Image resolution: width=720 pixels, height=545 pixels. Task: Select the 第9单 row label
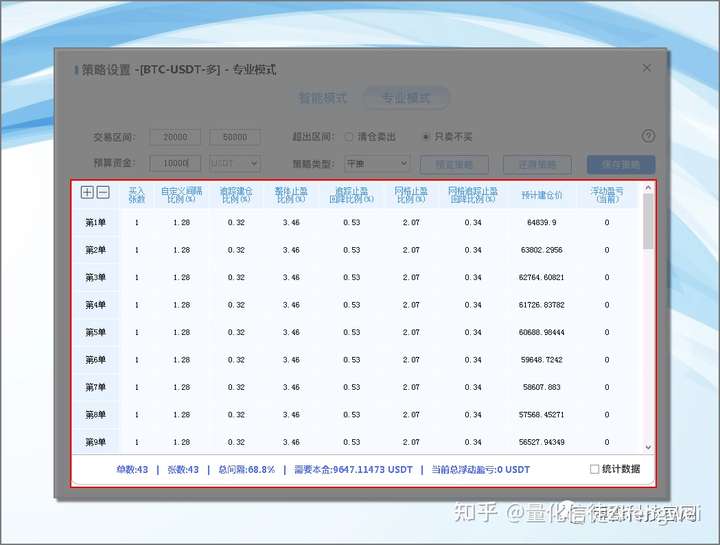tap(96, 442)
